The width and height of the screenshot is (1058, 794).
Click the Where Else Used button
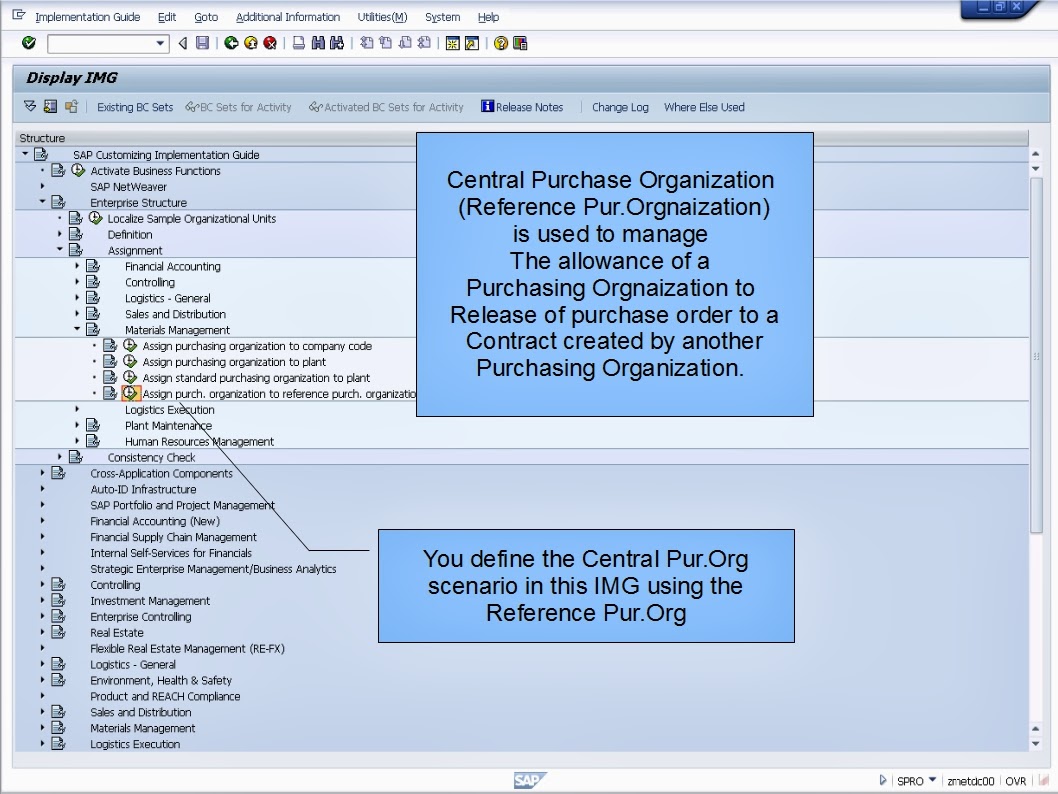pos(704,107)
